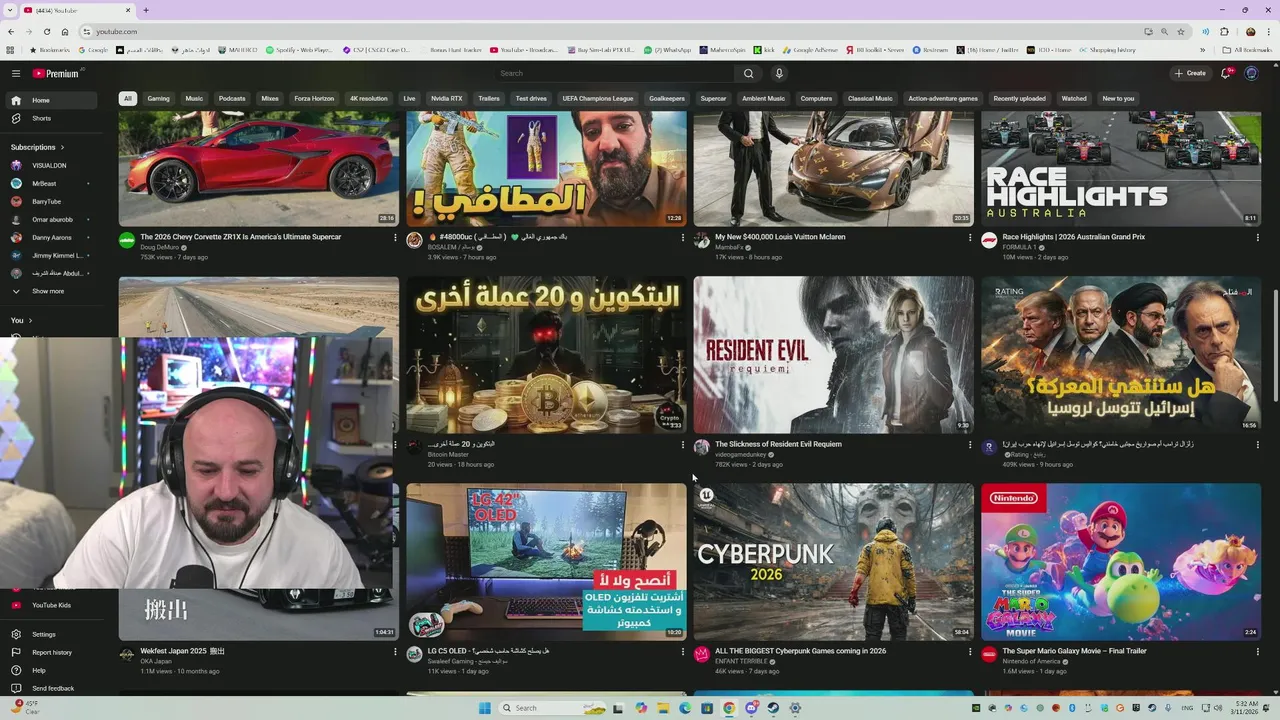Screen dimensions: 1280x720
Task: Open the YouTube hamburger guide menu
Action: coord(16,73)
